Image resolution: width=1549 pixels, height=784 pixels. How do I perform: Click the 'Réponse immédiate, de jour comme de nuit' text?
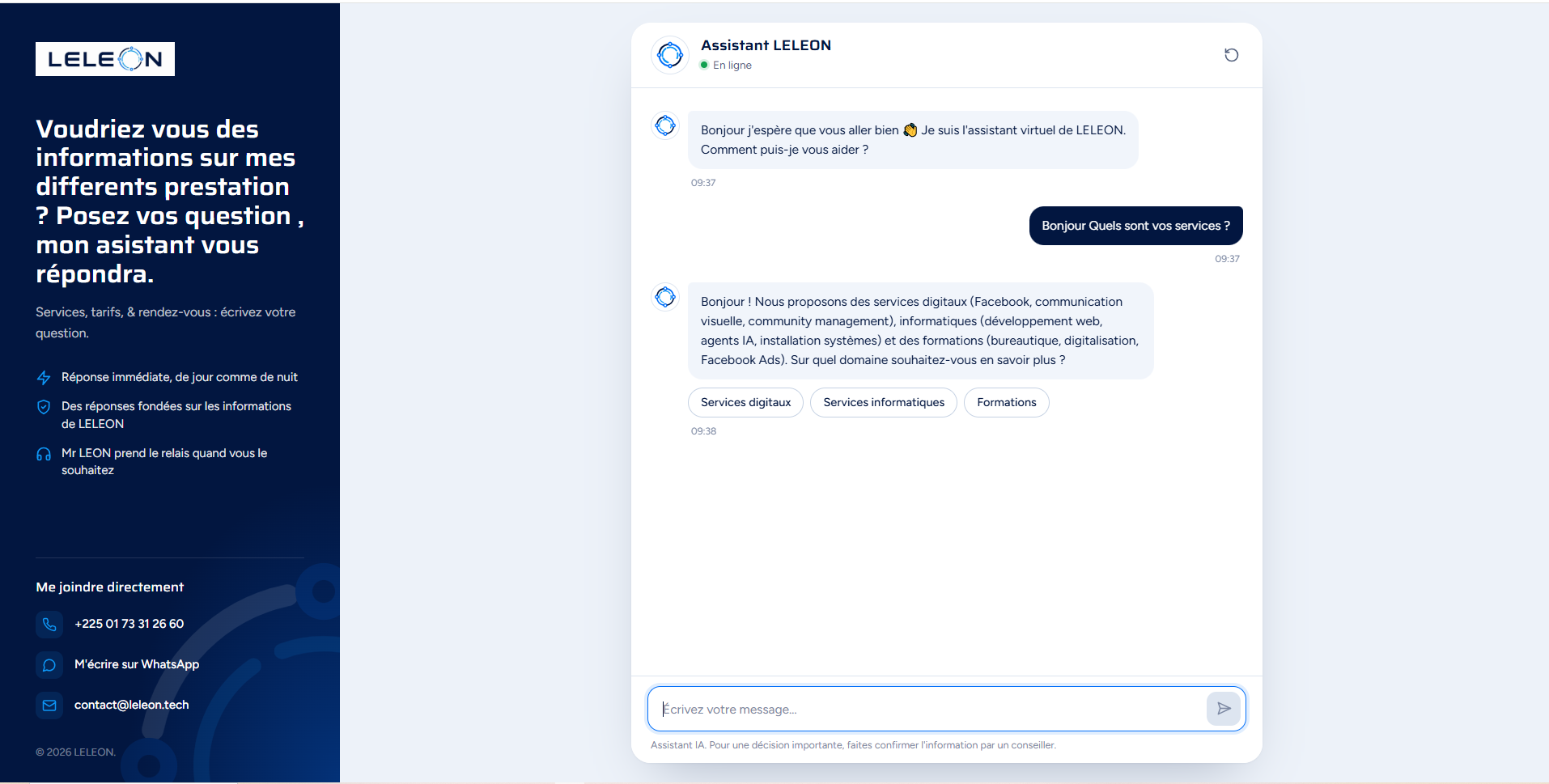point(180,377)
